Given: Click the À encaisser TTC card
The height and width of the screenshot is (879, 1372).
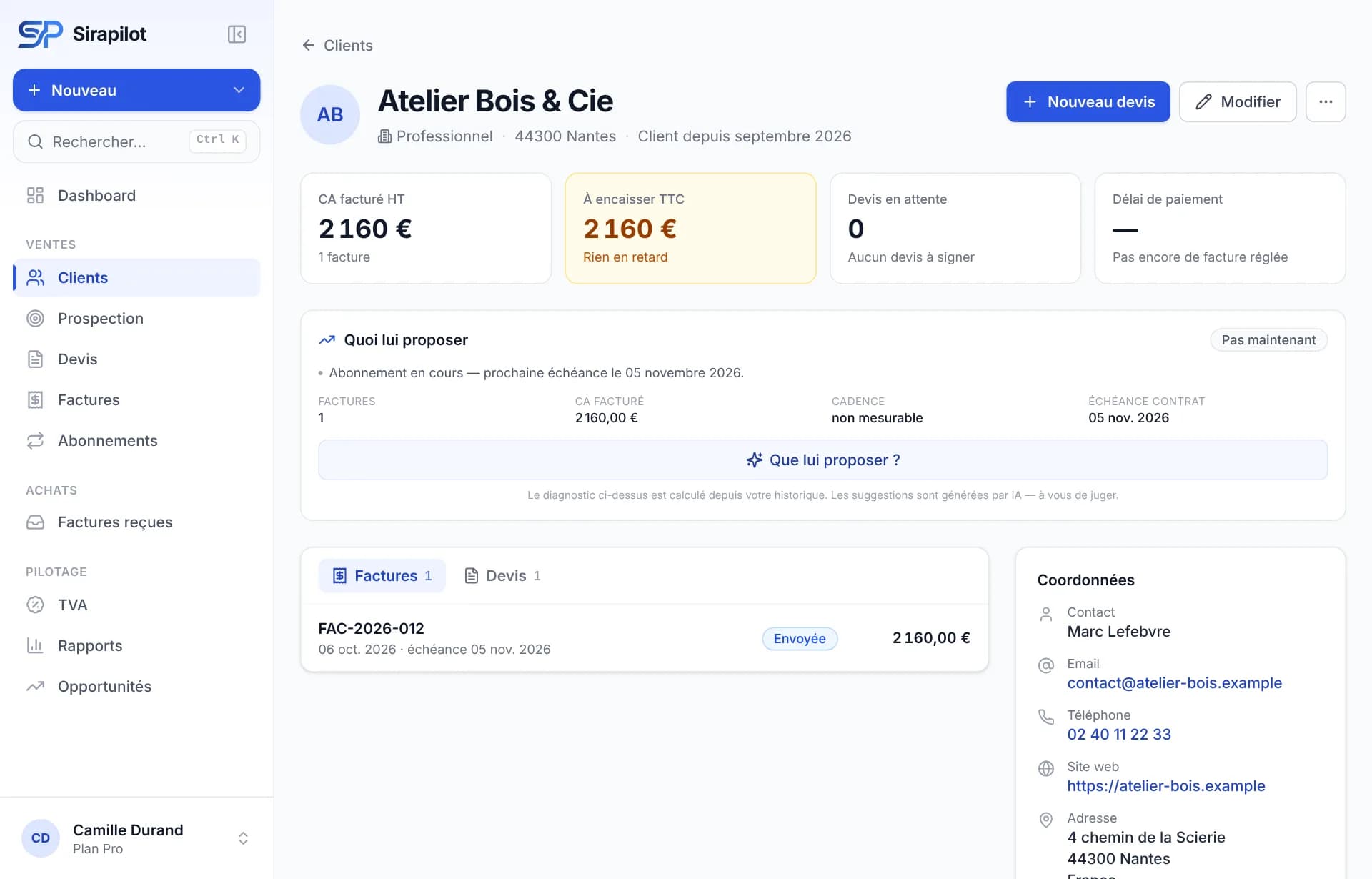Looking at the screenshot, I should [x=690, y=228].
